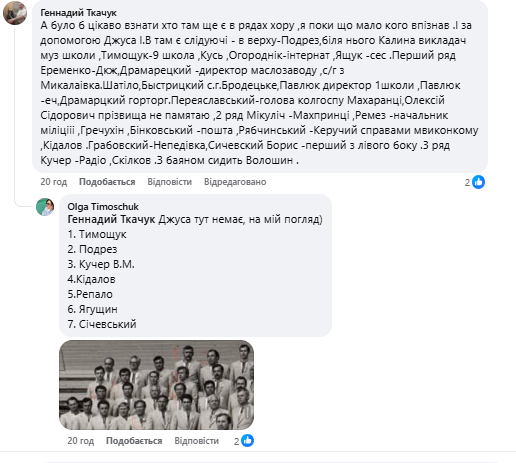Reply to Olga's comment with Відповісти

pyautogui.click(x=197, y=441)
